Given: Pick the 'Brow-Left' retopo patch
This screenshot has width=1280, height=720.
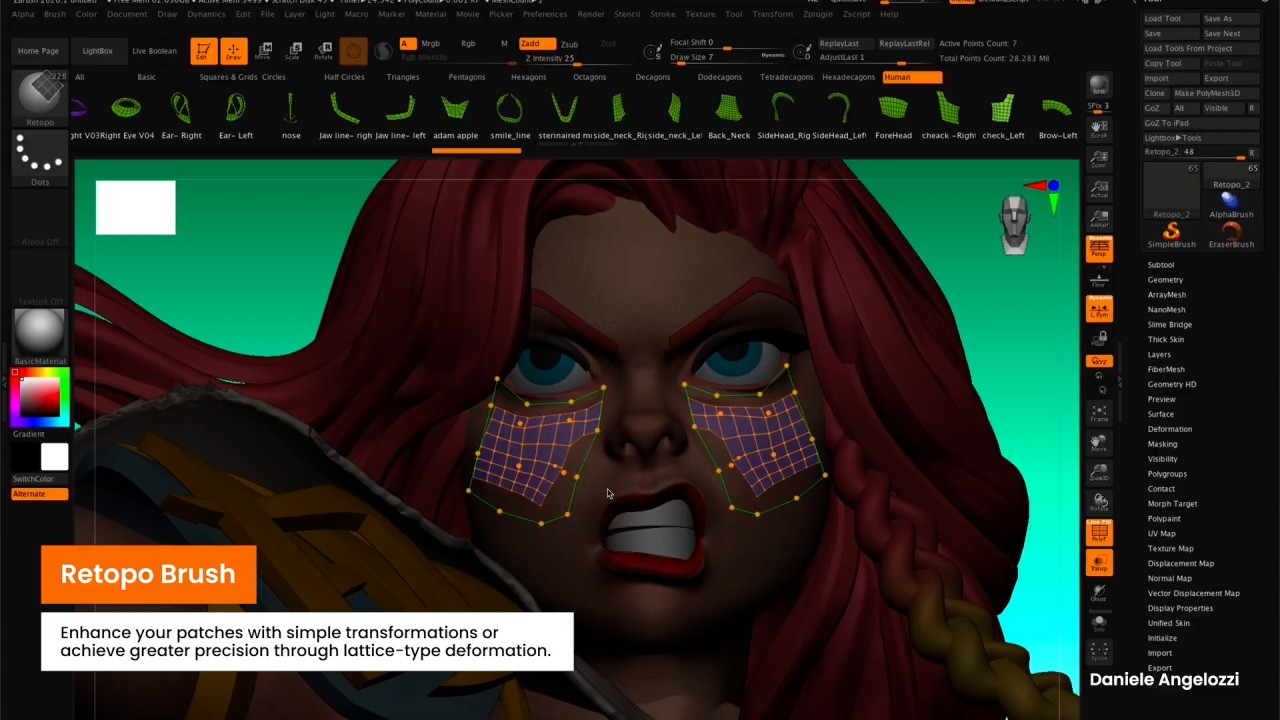Looking at the screenshot, I should [1057, 116].
